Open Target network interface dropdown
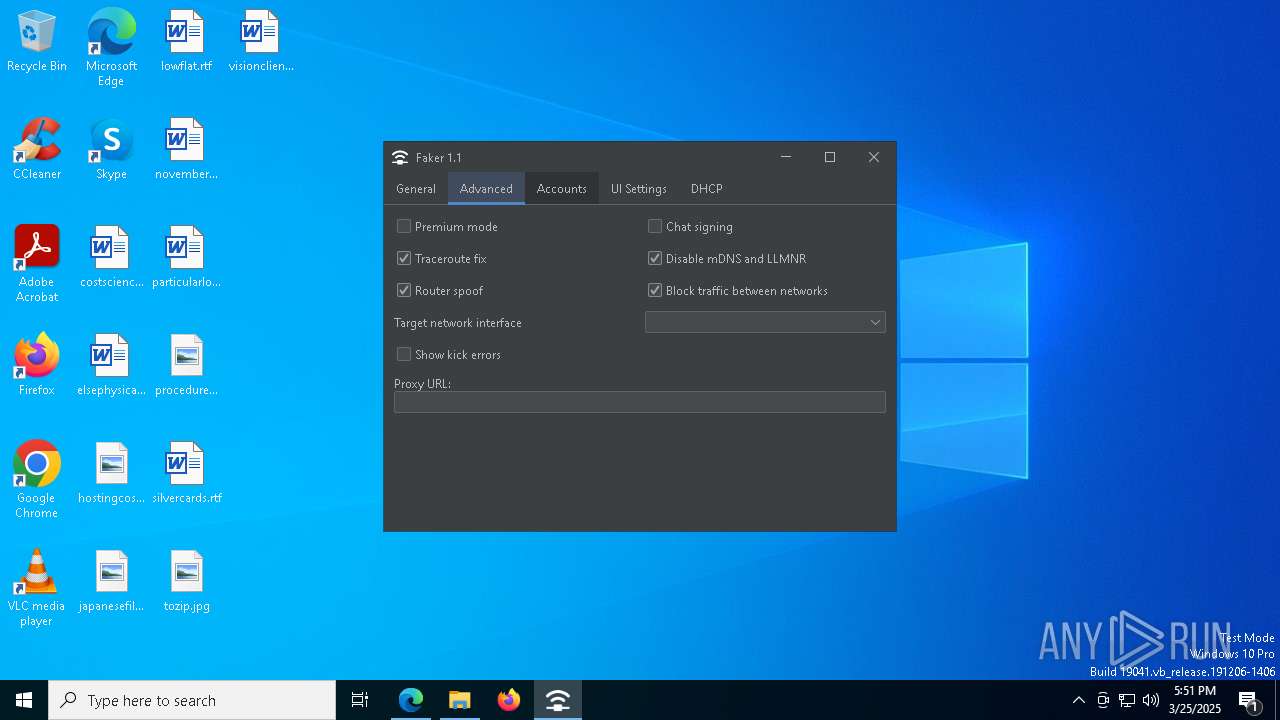1280x720 pixels. pos(765,322)
